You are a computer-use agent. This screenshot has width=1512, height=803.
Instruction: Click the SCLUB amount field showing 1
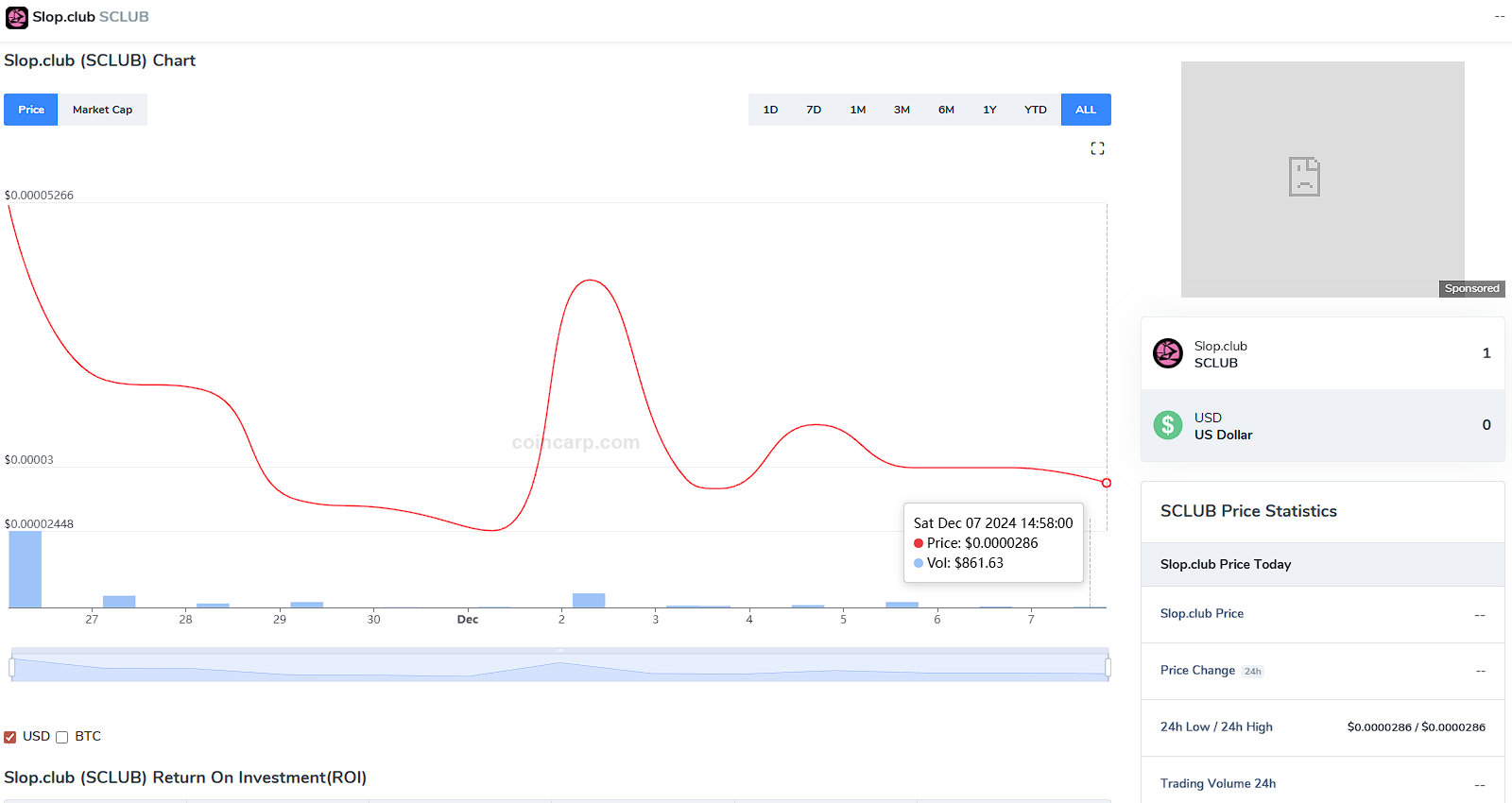click(x=1486, y=353)
